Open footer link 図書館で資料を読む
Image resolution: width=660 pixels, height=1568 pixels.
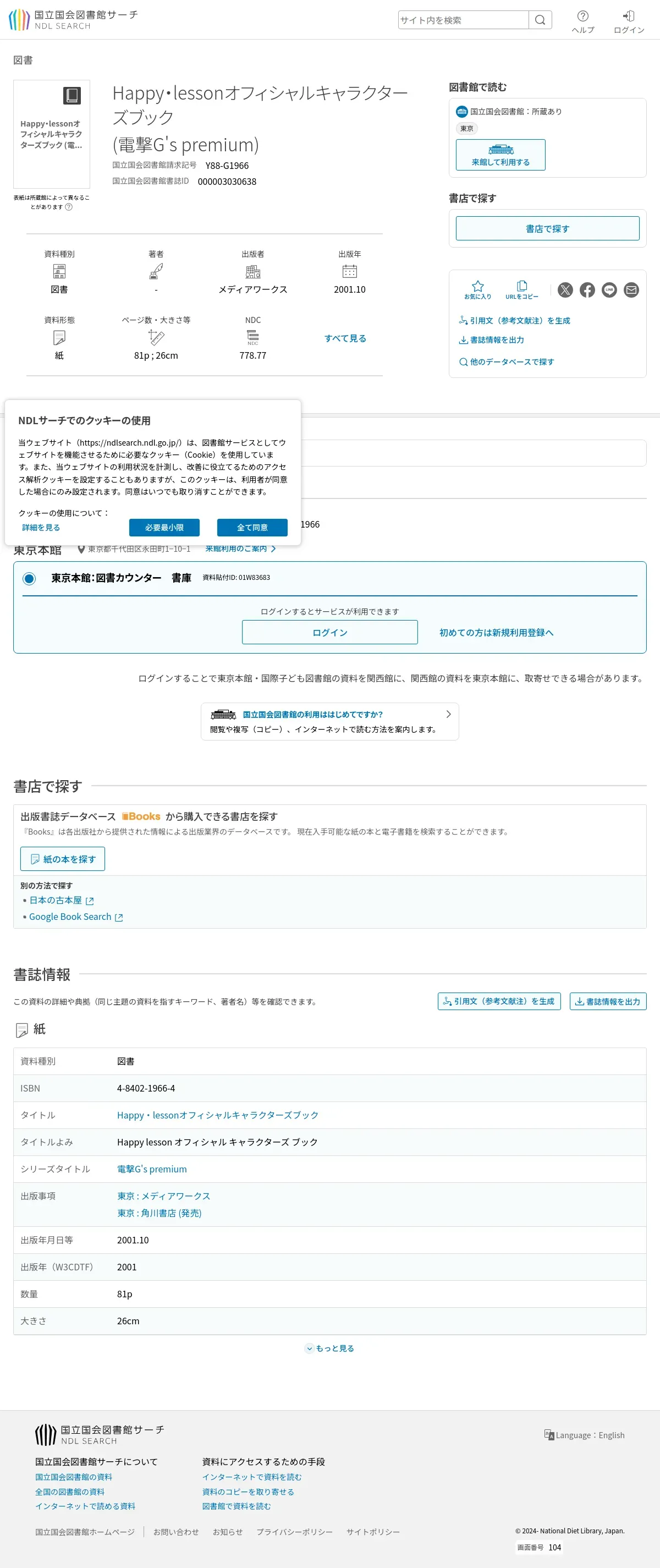237,1506
